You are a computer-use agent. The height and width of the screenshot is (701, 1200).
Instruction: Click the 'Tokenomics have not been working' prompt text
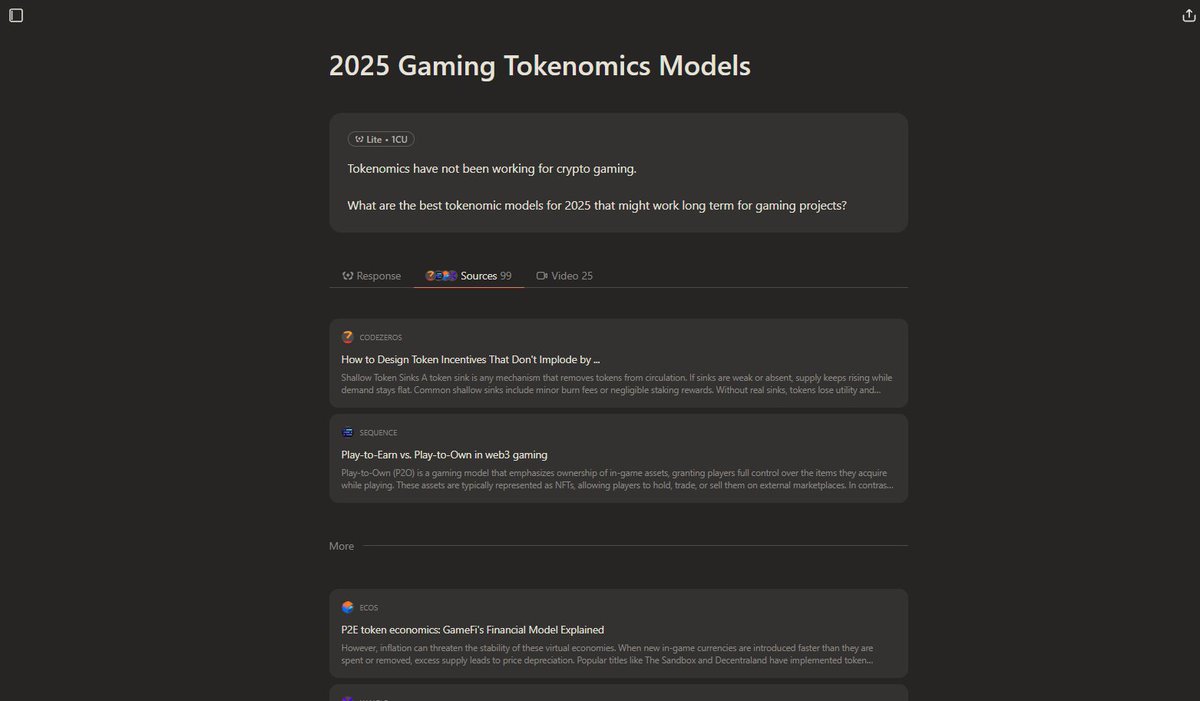pyautogui.click(x=492, y=168)
